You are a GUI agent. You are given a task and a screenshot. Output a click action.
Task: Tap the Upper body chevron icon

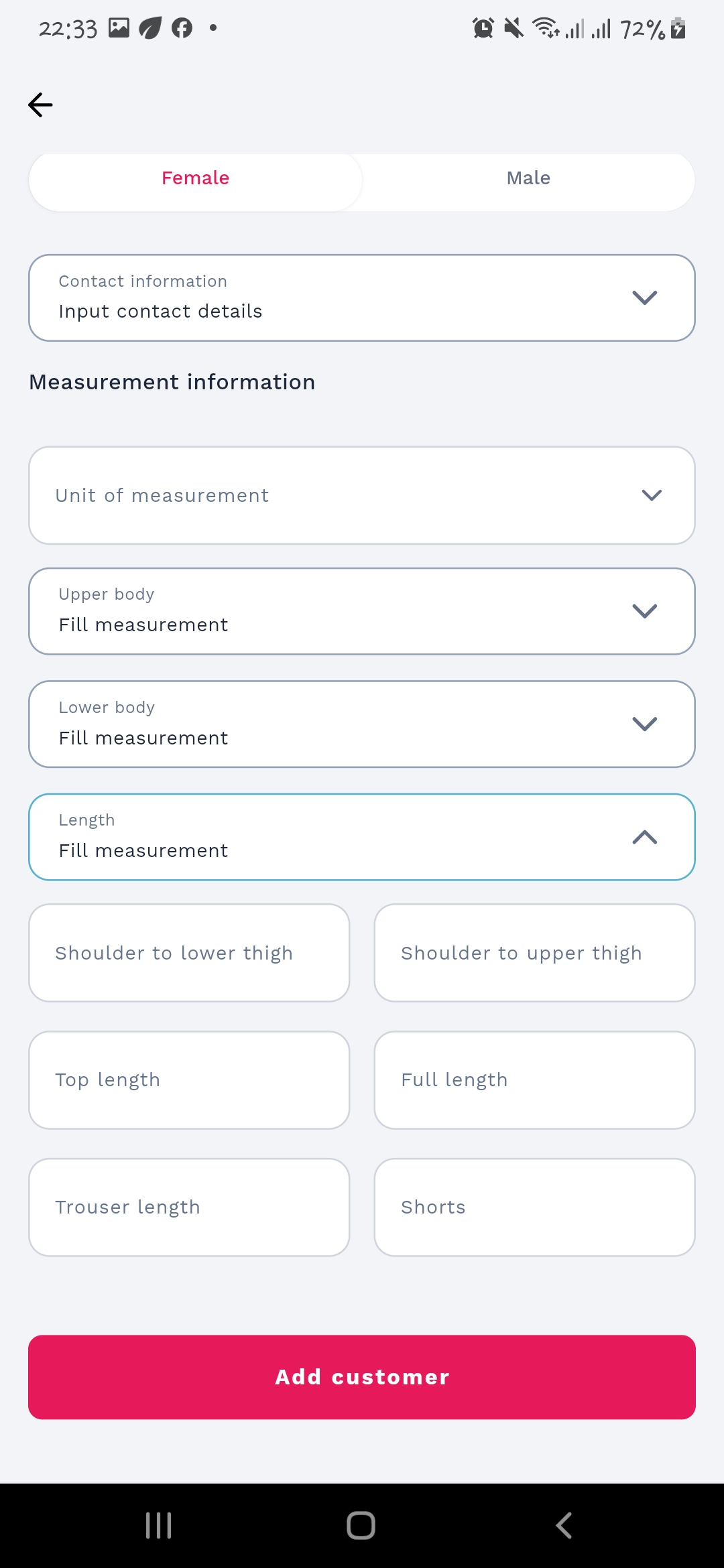[x=644, y=611]
